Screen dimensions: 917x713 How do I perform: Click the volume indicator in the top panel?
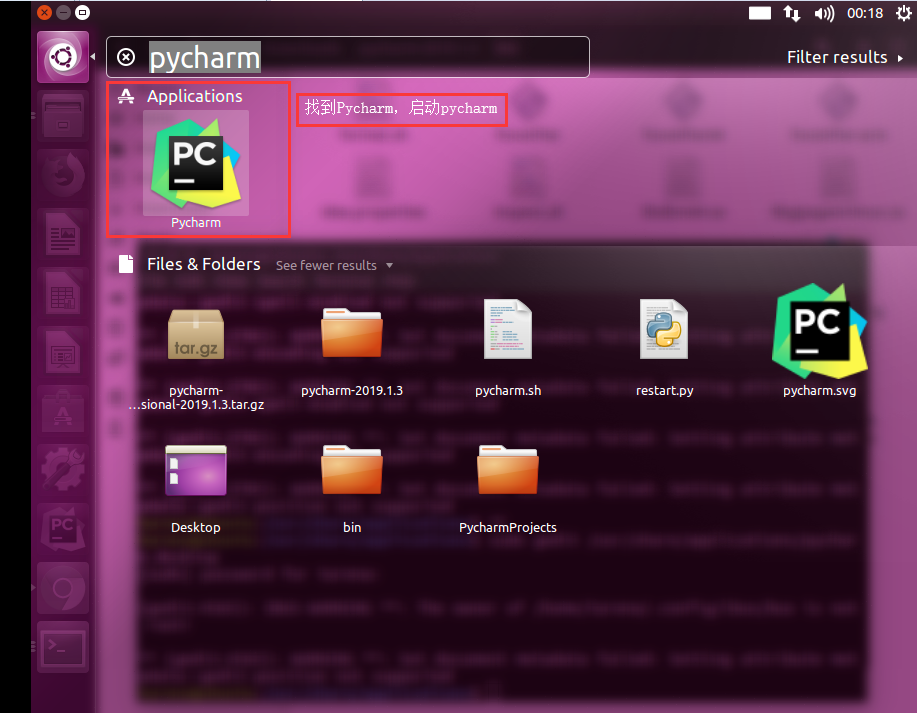point(824,13)
